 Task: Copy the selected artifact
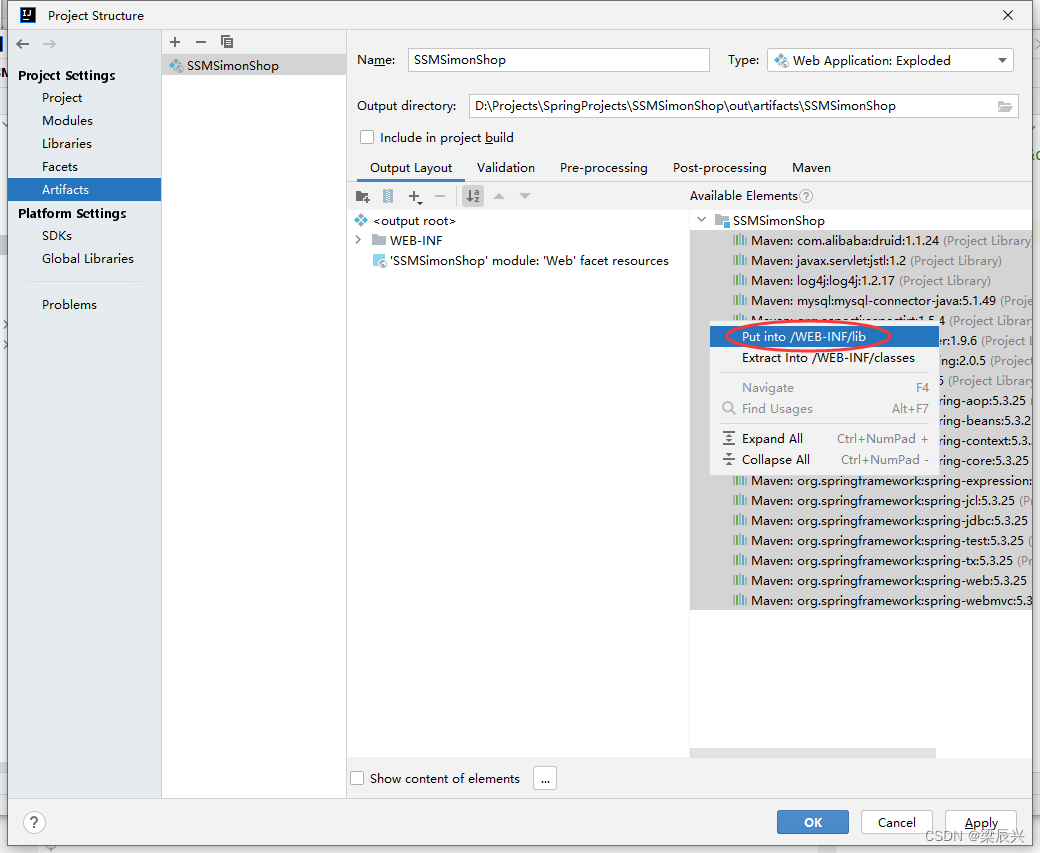tap(227, 42)
